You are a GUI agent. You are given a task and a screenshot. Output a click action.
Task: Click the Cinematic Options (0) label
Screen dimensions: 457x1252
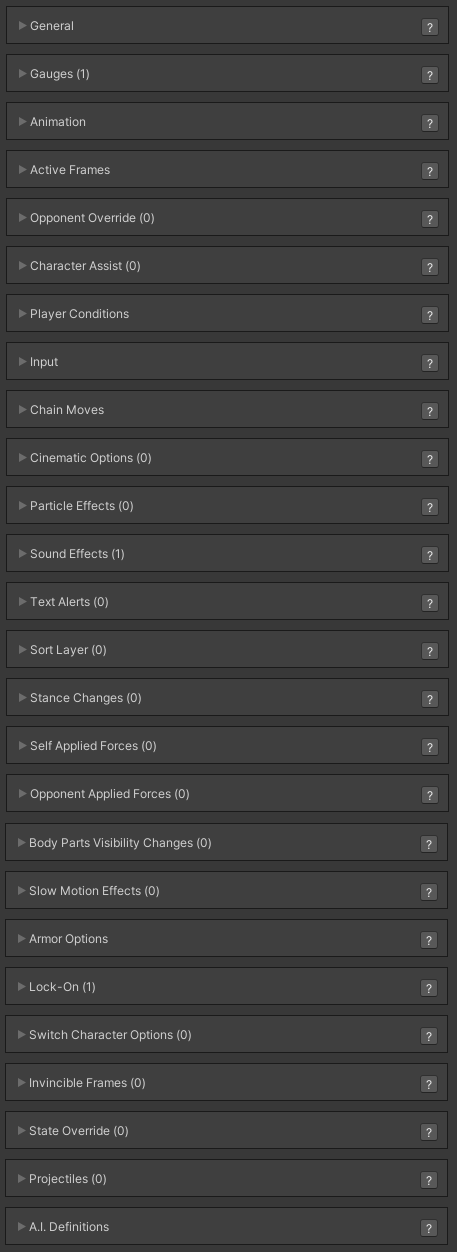pos(91,458)
